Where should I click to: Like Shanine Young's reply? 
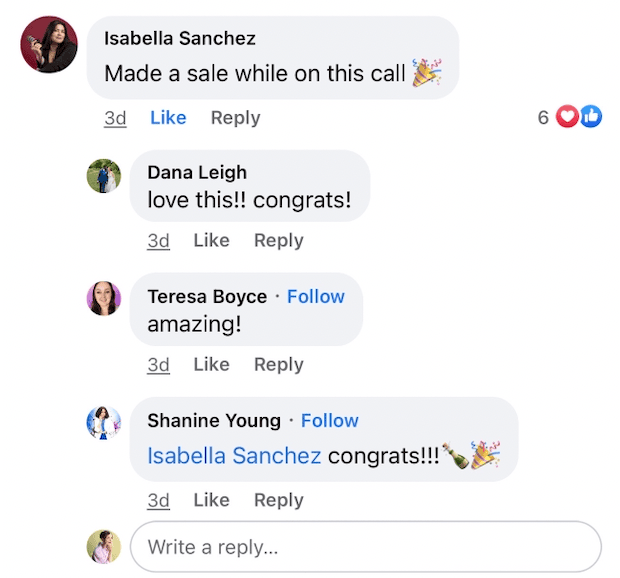click(x=211, y=500)
